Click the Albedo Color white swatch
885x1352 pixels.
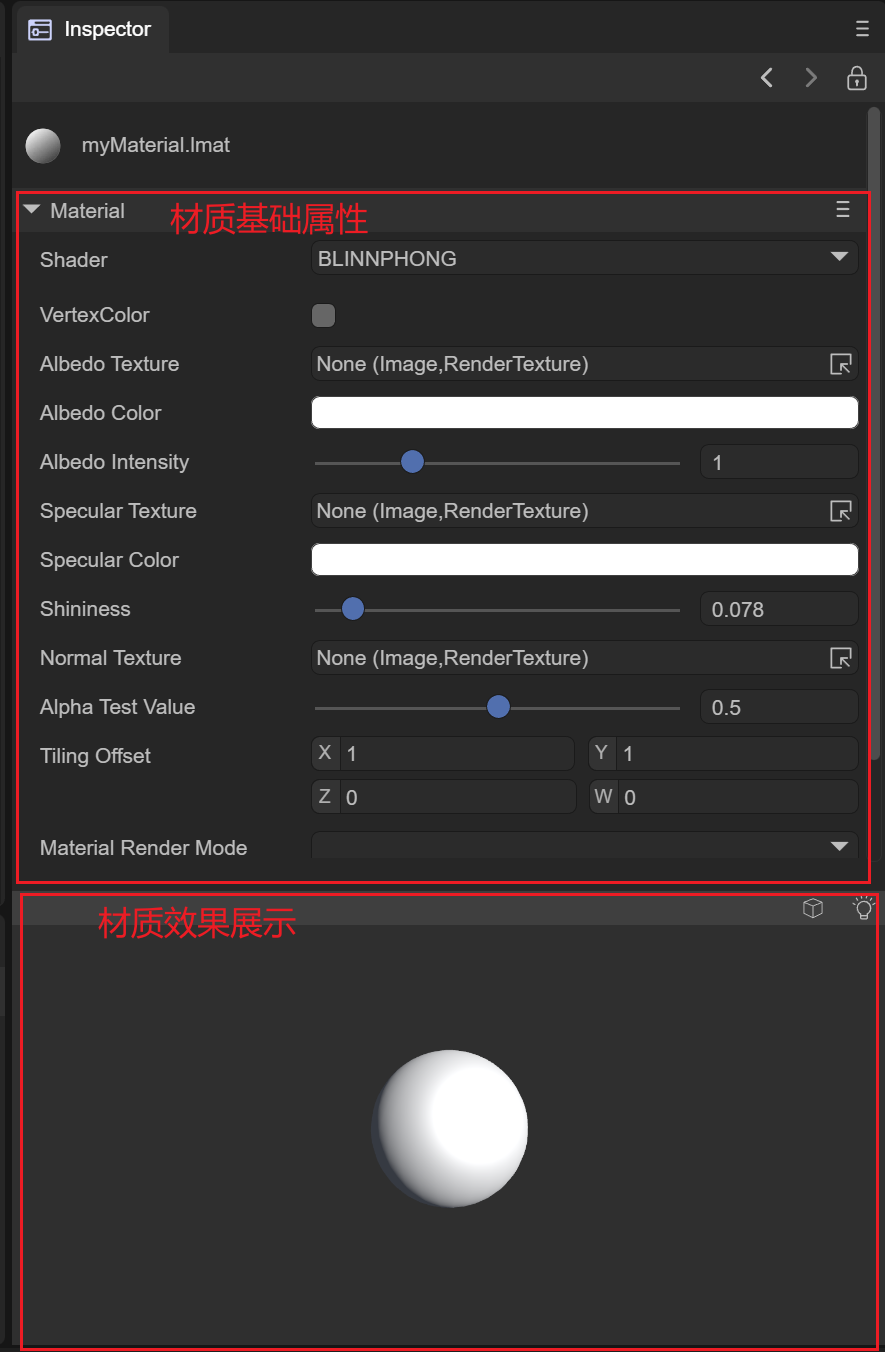click(x=584, y=413)
